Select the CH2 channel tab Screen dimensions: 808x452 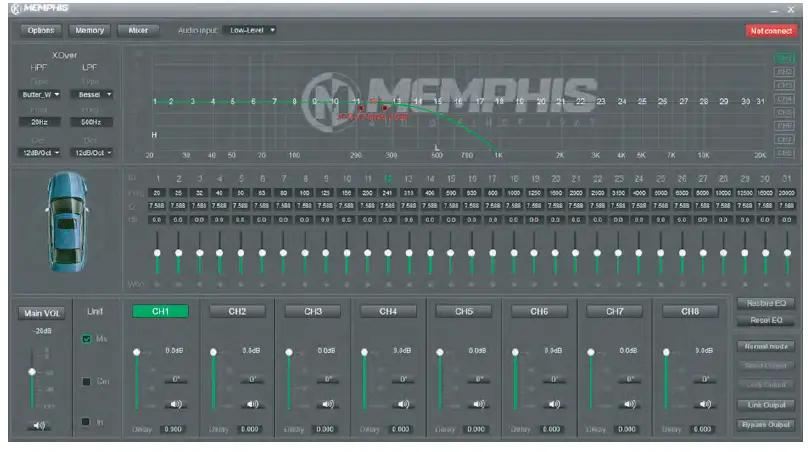click(x=237, y=311)
